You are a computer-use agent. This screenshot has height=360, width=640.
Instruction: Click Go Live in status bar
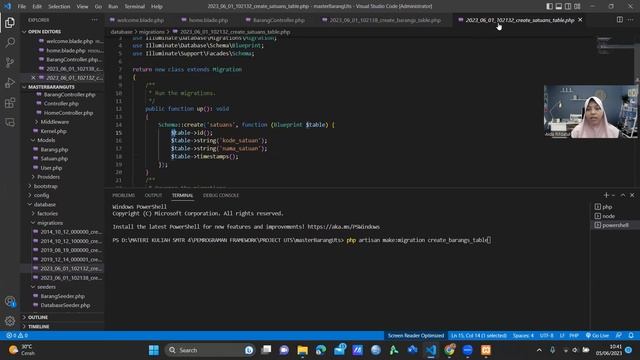pos(597,335)
